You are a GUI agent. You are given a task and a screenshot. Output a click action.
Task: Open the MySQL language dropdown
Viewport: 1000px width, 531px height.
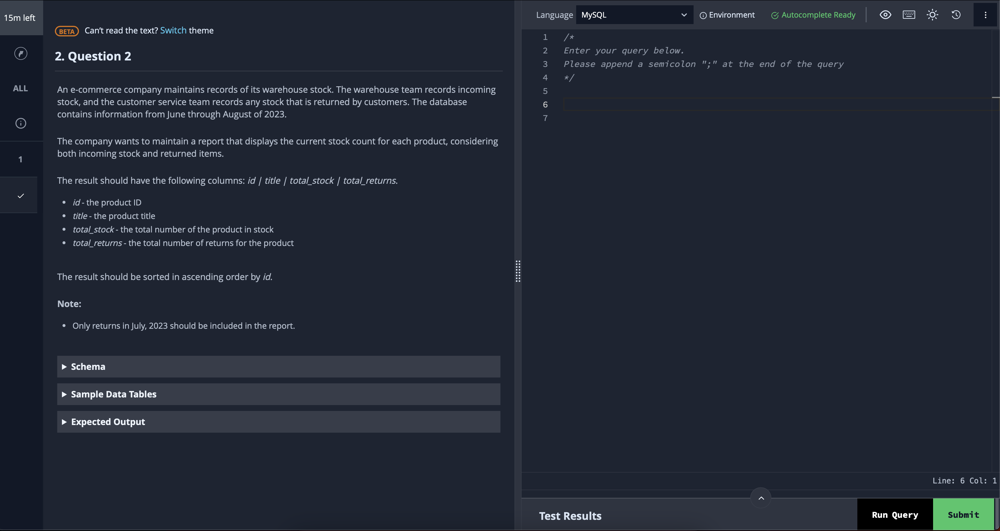pyautogui.click(x=634, y=15)
